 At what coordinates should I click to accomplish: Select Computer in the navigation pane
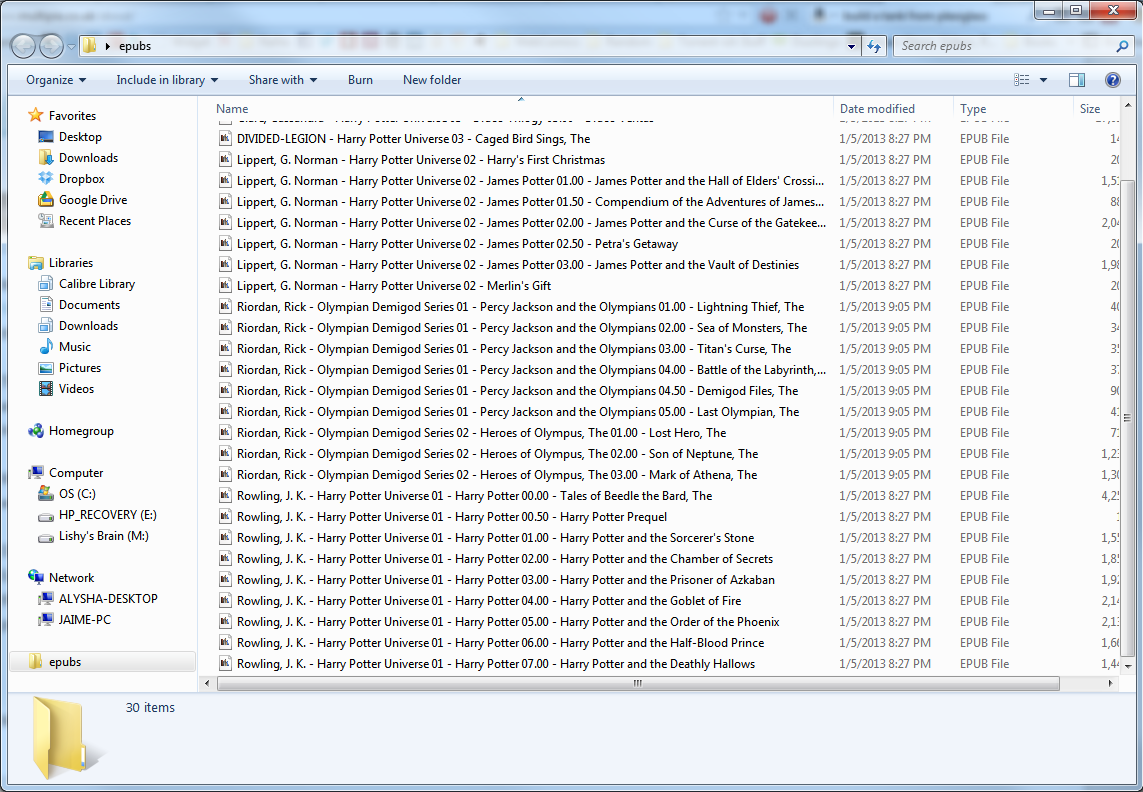pos(76,473)
